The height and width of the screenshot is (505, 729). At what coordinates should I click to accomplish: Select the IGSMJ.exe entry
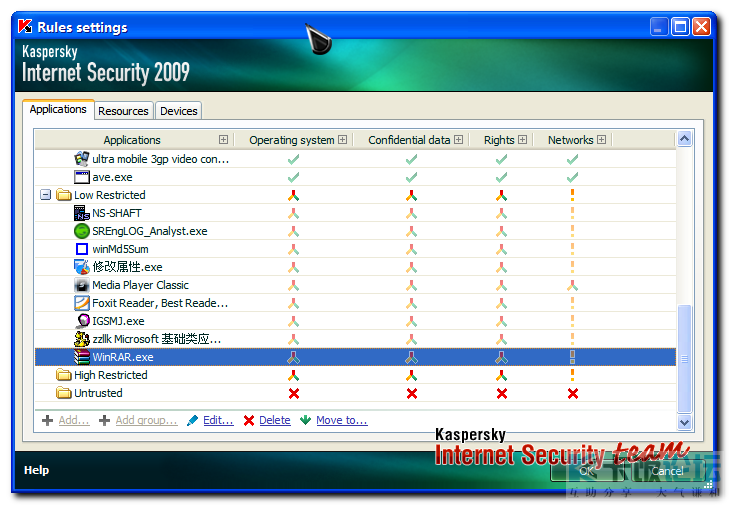click(x=355, y=321)
